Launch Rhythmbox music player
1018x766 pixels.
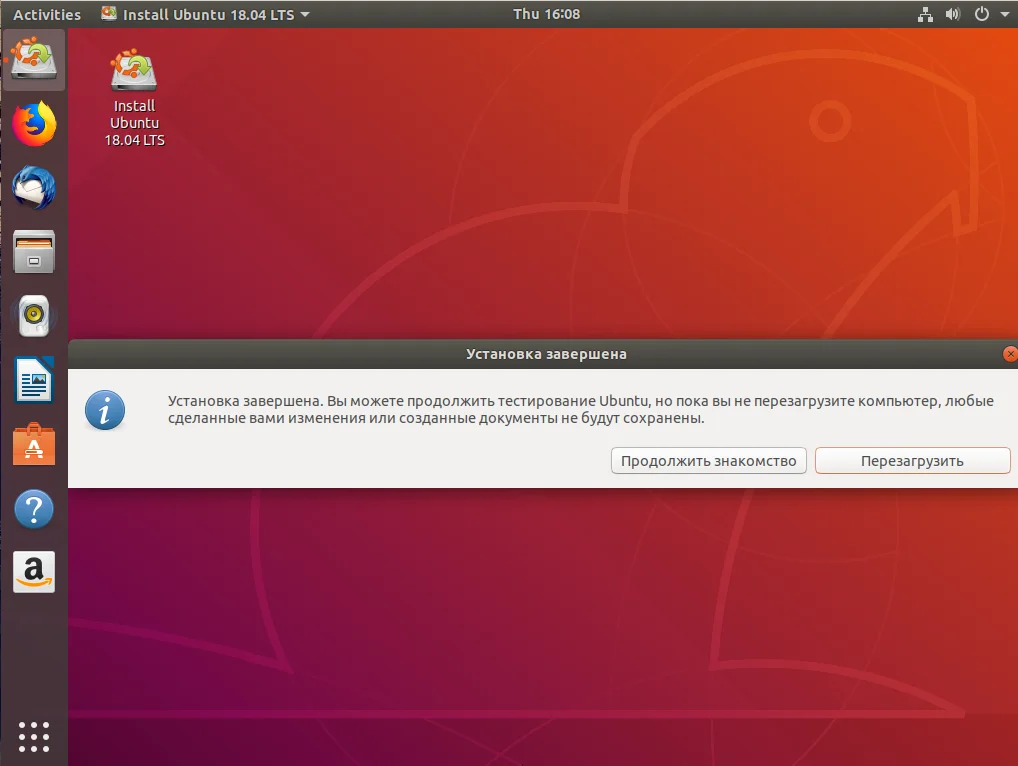tap(34, 316)
